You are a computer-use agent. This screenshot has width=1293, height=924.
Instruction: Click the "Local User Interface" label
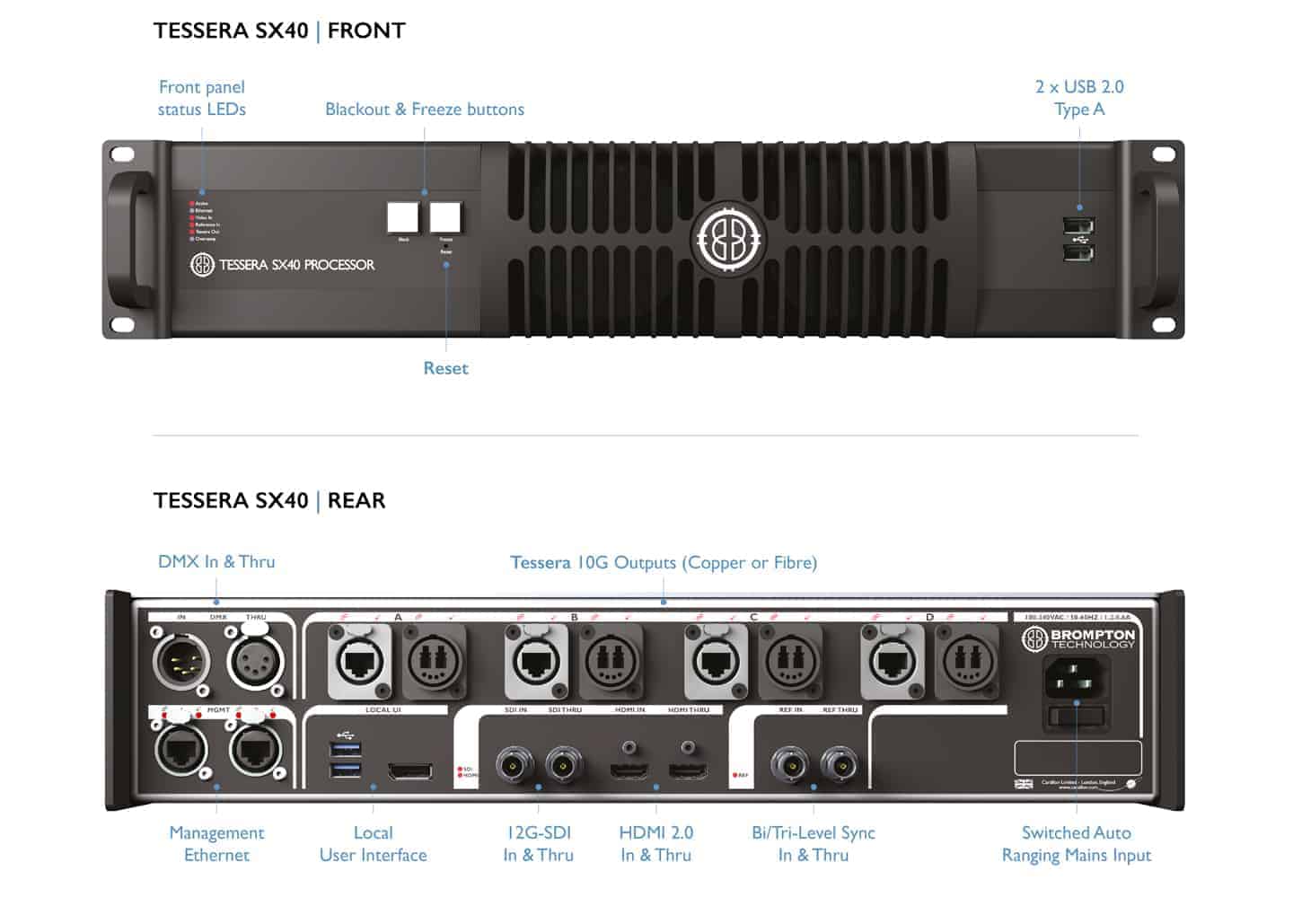(374, 844)
